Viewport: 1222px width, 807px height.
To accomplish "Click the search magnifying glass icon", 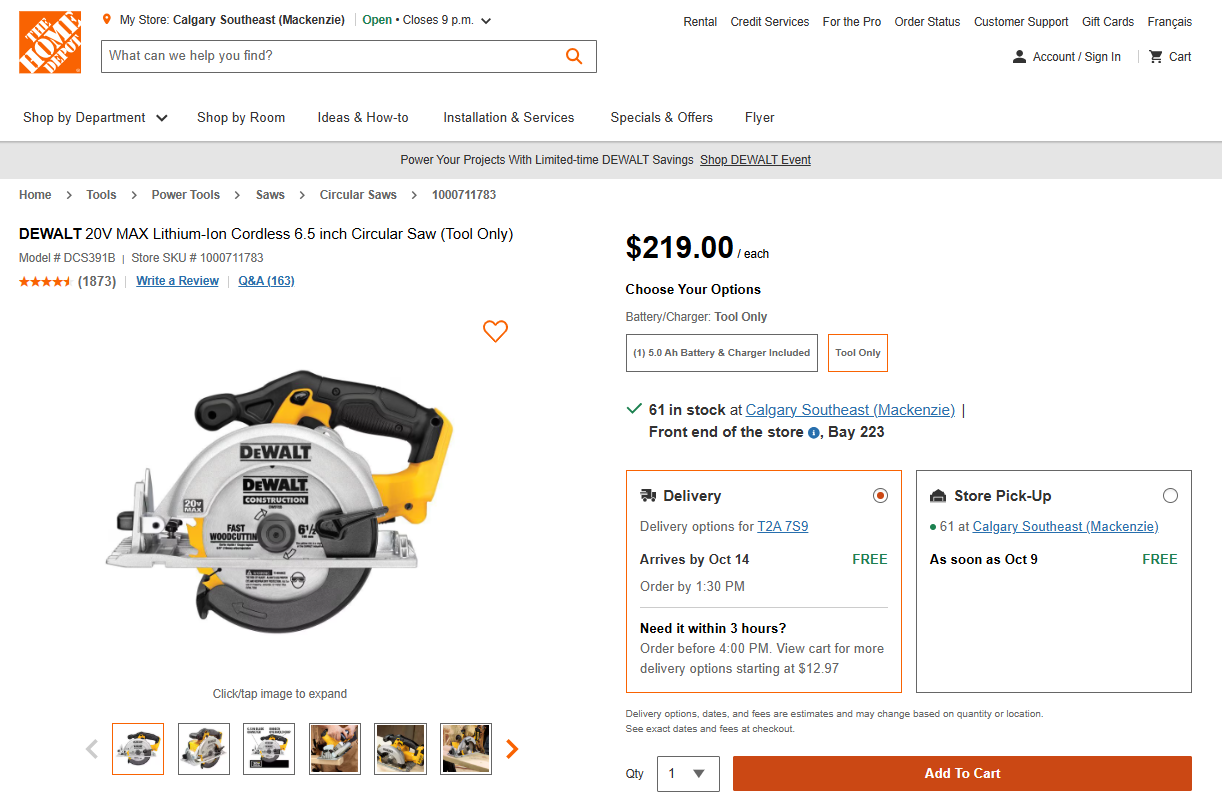I will [573, 56].
